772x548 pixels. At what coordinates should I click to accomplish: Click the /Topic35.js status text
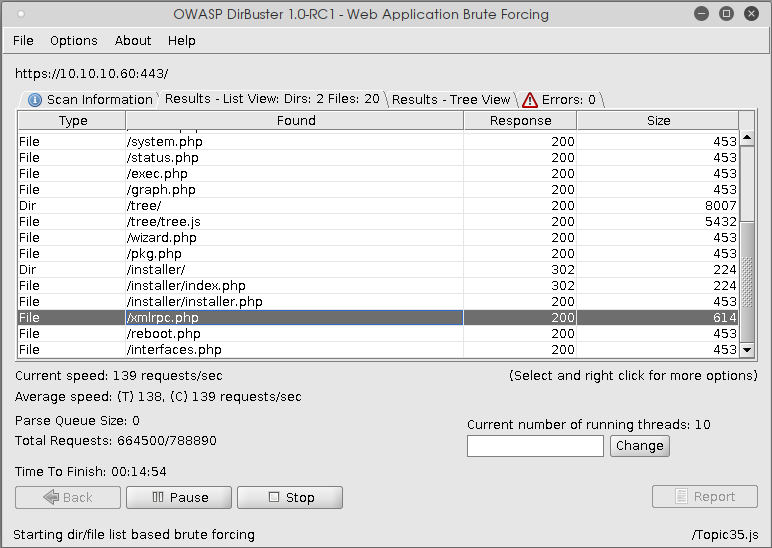(x=725, y=535)
